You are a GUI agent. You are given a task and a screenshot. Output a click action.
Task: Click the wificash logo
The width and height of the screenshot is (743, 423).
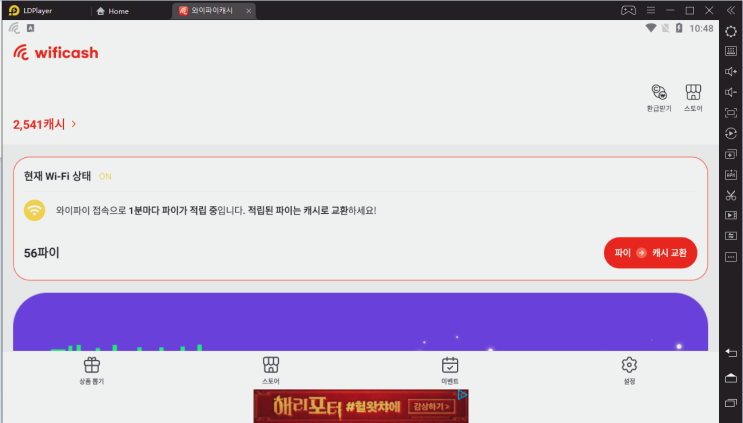click(x=56, y=53)
